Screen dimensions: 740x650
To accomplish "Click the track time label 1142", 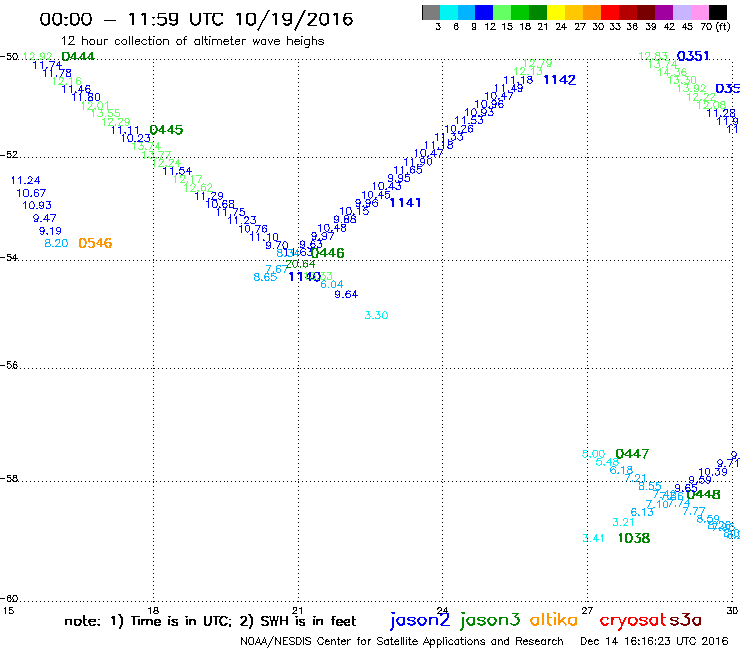I will 560,80.
